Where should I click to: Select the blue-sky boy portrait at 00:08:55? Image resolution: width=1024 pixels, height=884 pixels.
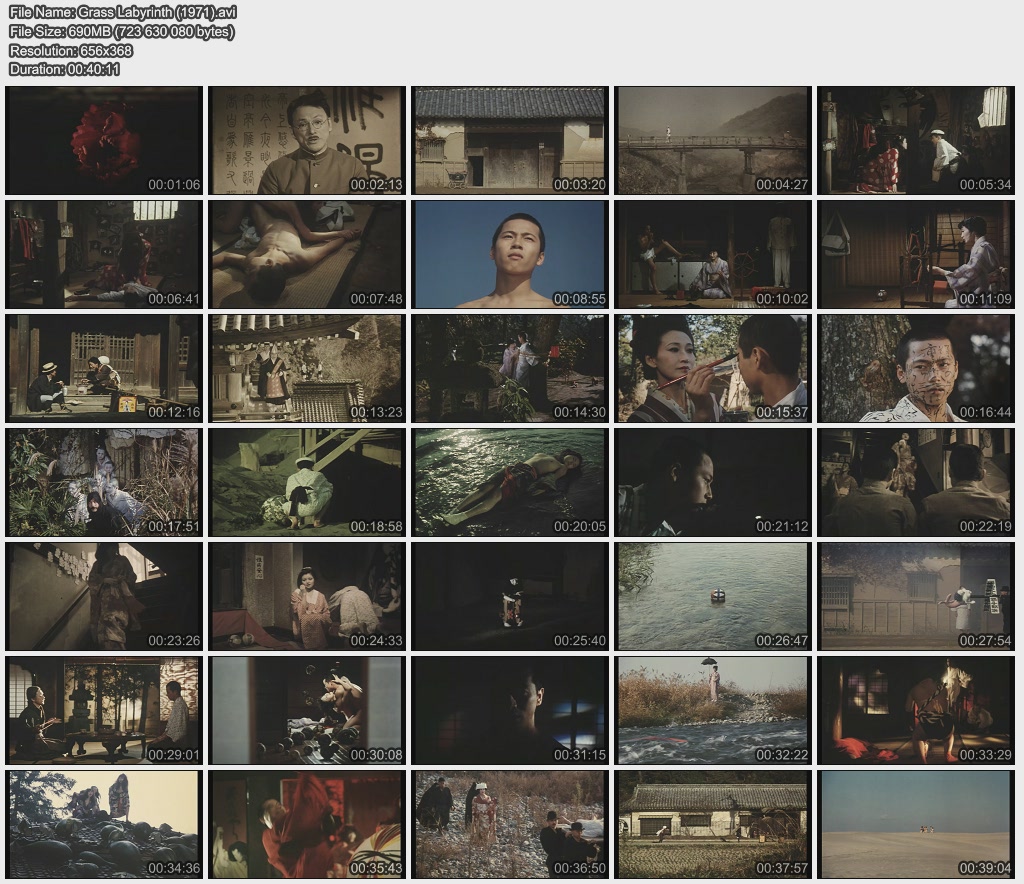pos(510,254)
